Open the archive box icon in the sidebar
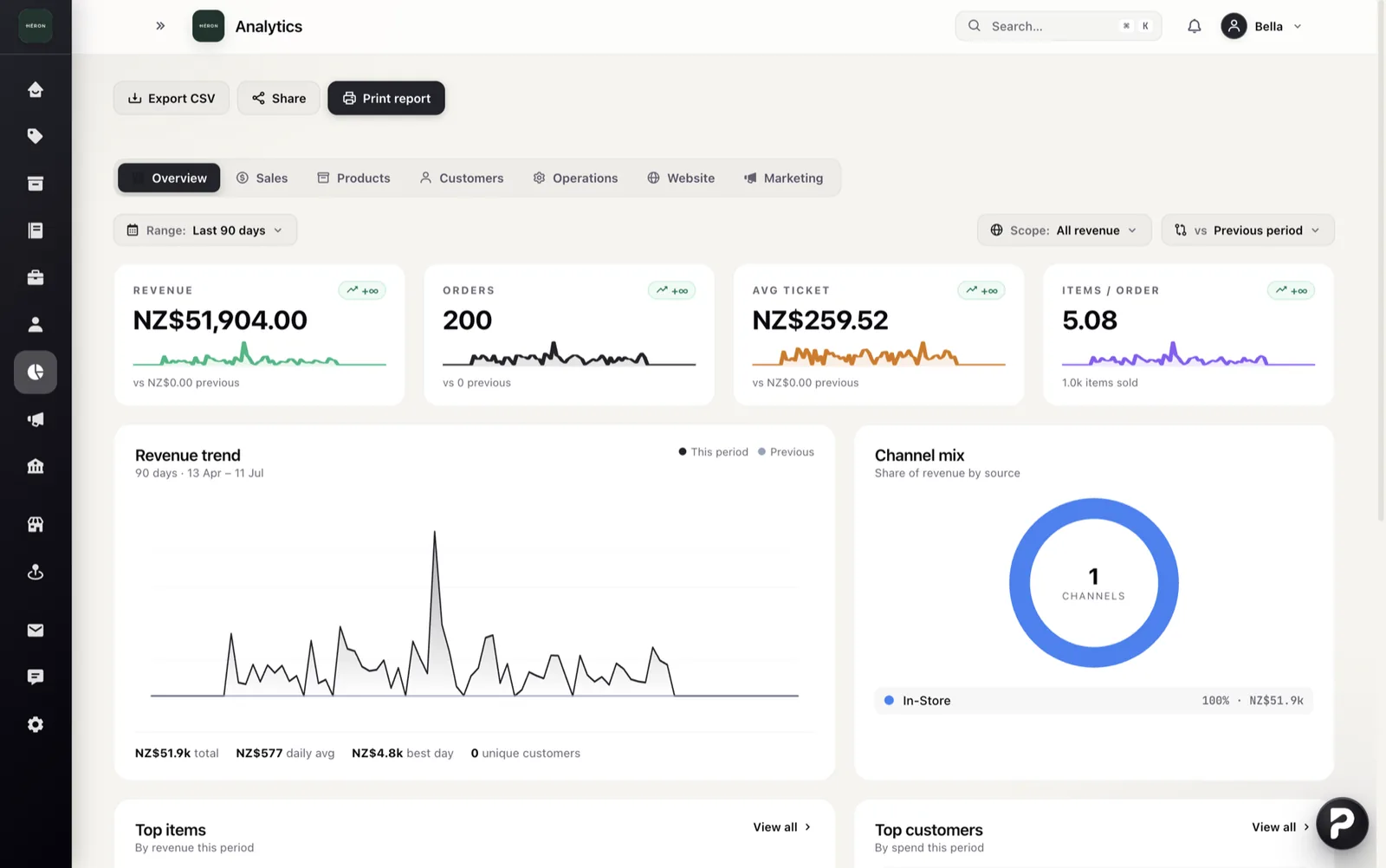Viewport: 1386px width, 868px height. pos(36,183)
